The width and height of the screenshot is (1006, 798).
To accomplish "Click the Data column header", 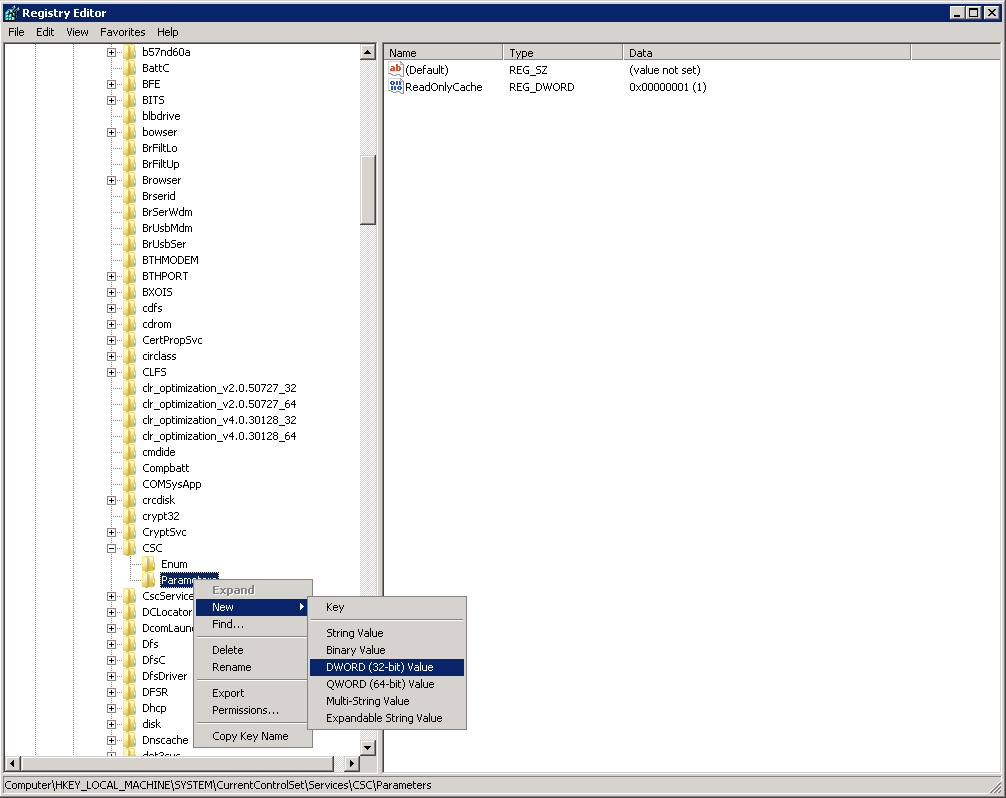I will pyautogui.click(x=766, y=53).
